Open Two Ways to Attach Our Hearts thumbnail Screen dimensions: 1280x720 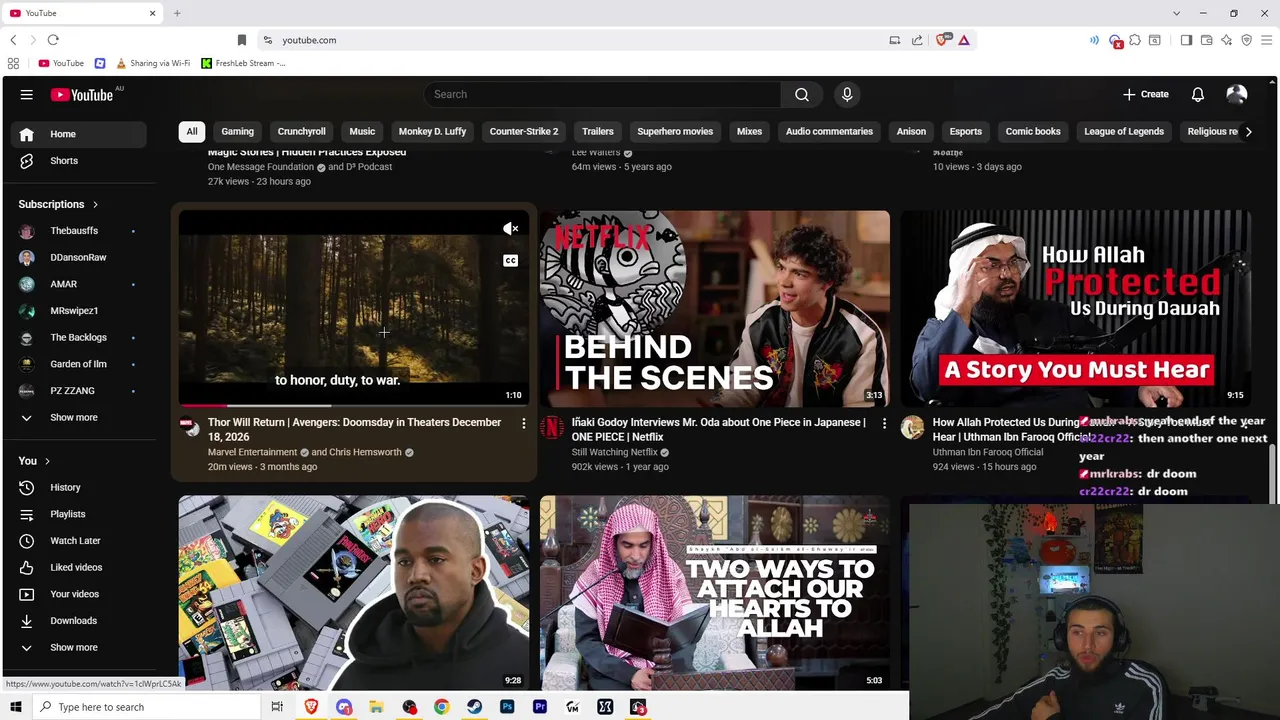point(715,592)
